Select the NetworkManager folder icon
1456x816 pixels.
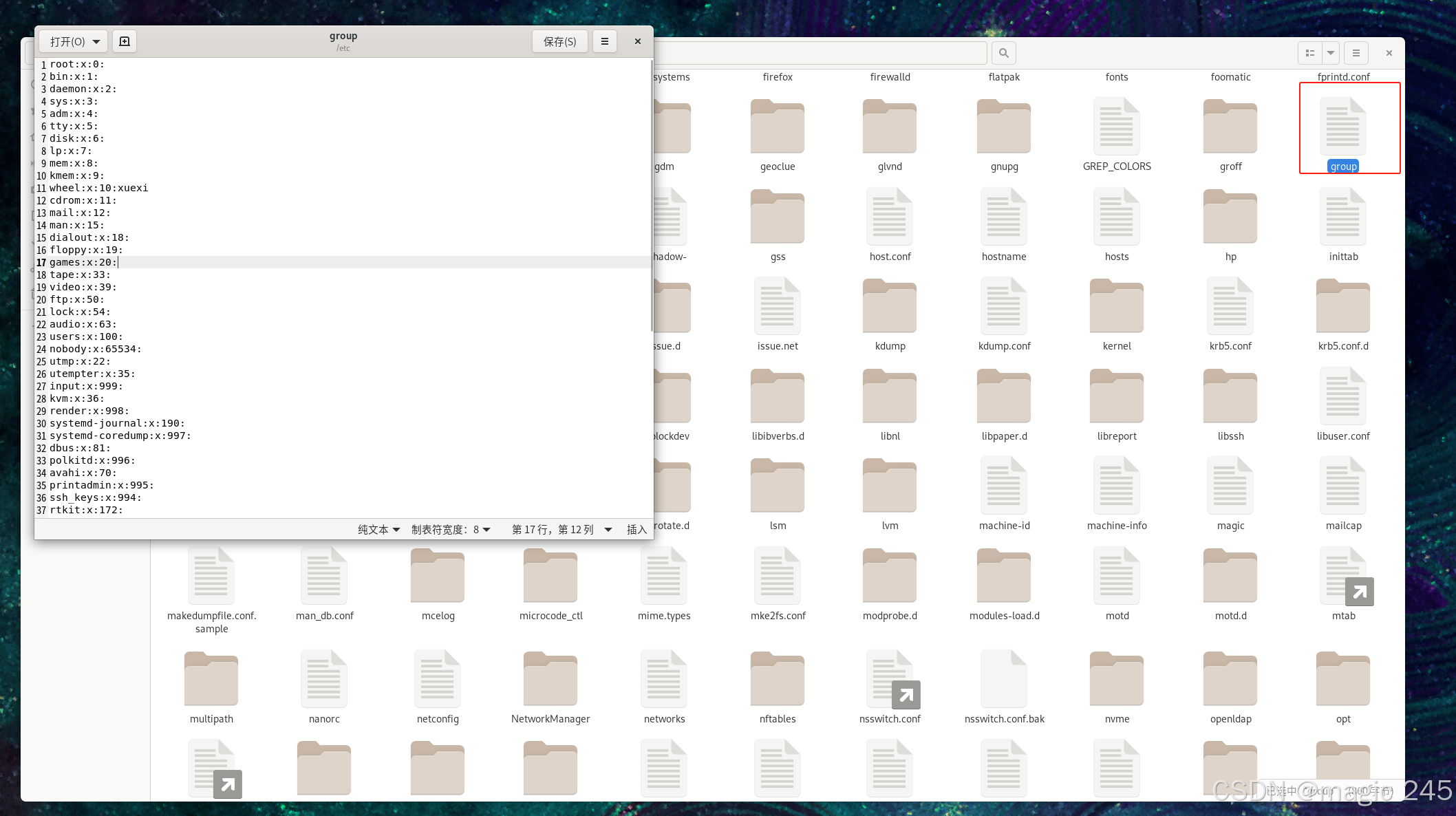pyautogui.click(x=550, y=679)
